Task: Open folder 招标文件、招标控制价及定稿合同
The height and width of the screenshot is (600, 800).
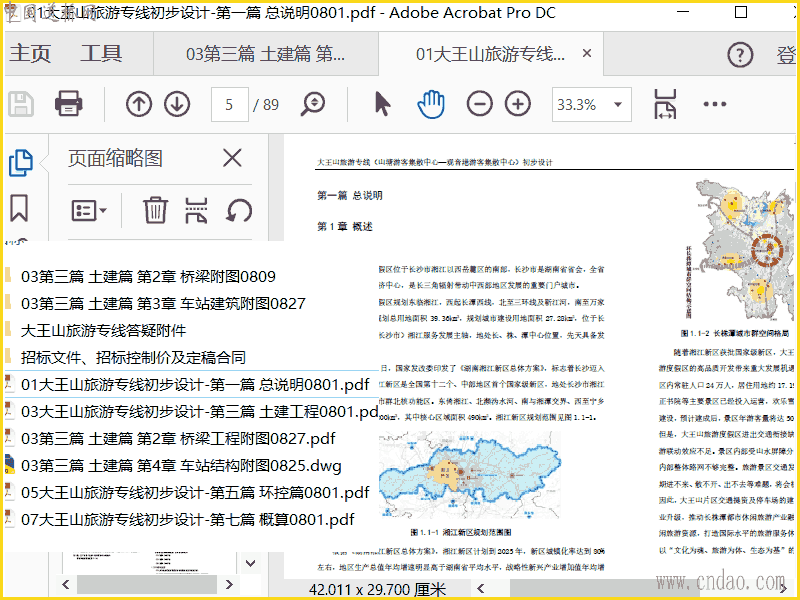Action: [x=133, y=358]
